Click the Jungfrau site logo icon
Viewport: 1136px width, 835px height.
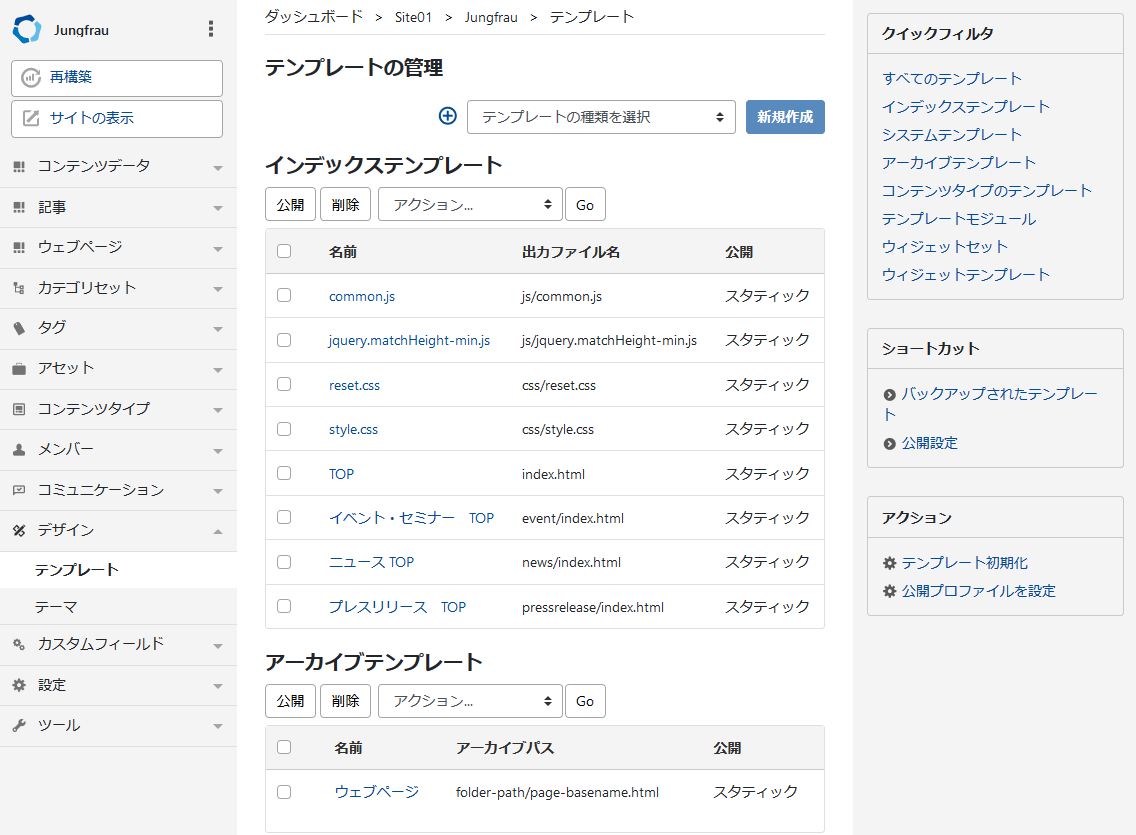pyautogui.click(x=27, y=30)
